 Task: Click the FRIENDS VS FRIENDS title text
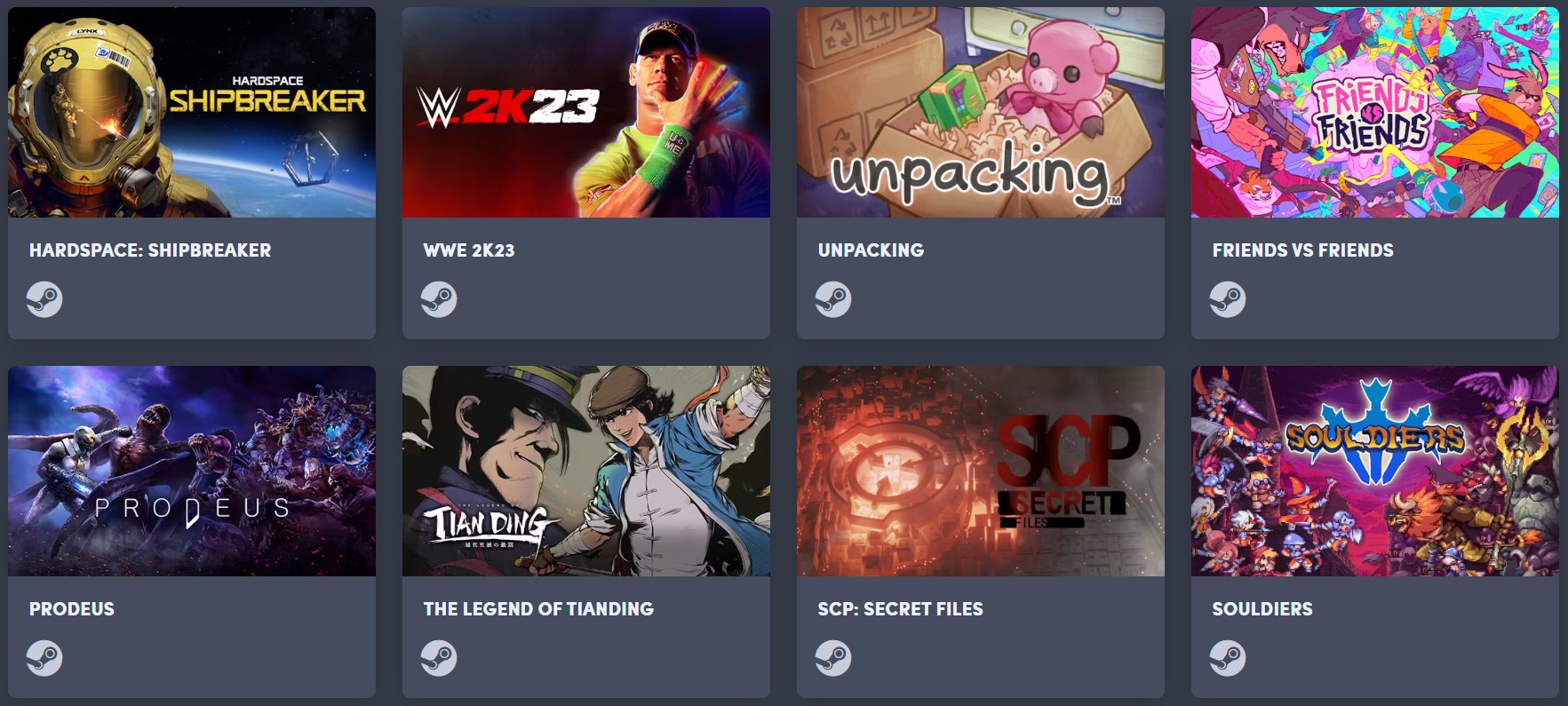pyautogui.click(x=1302, y=250)
